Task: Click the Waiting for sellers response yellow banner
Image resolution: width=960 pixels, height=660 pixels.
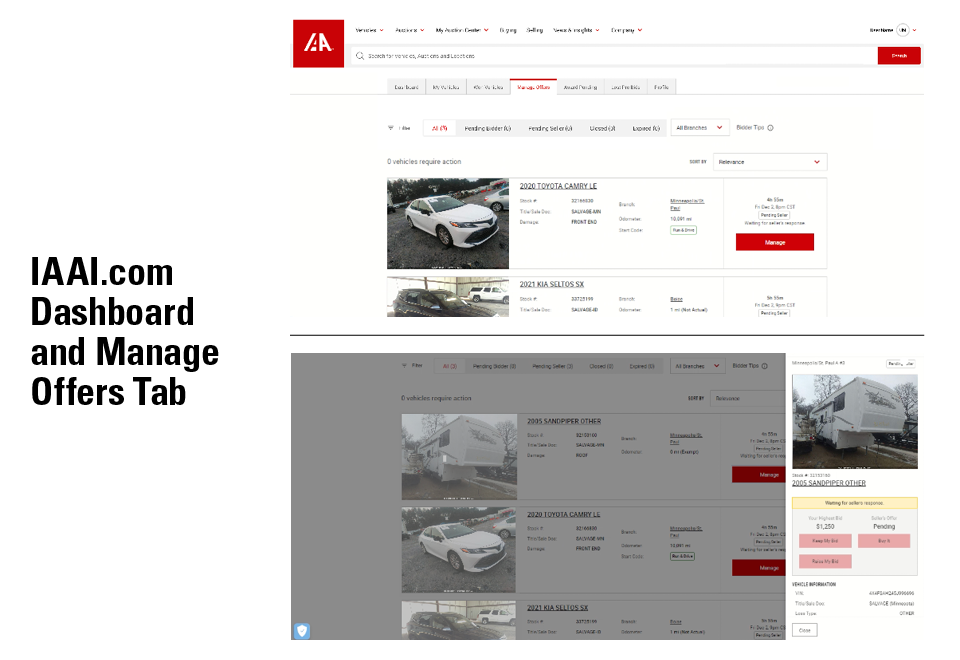Action: [x=855, y=503]
